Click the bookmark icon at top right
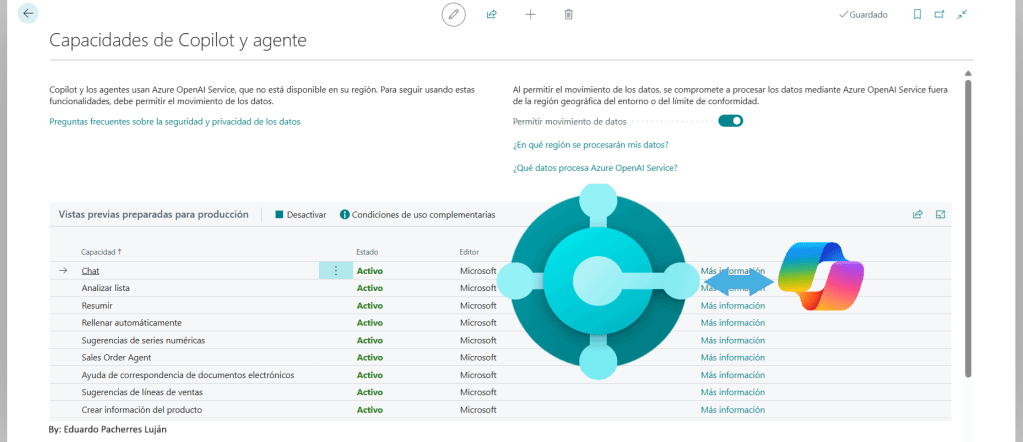This screenshot has height=442, width=1023. [917, 14]
